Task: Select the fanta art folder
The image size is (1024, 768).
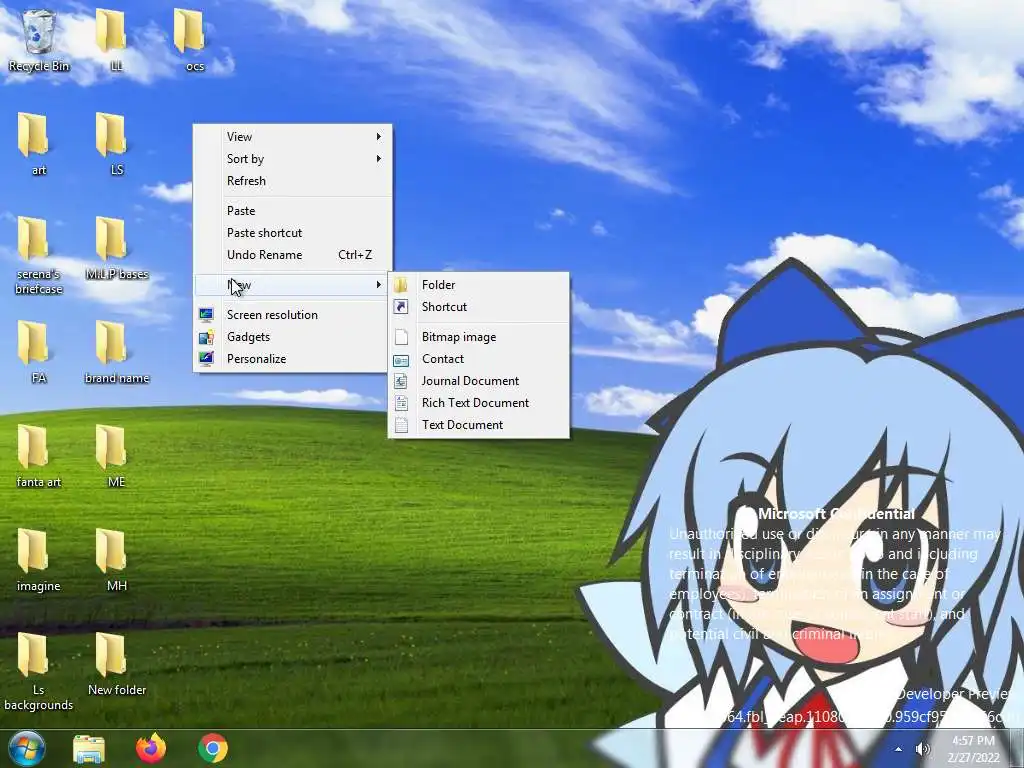Action: point(39,456)
